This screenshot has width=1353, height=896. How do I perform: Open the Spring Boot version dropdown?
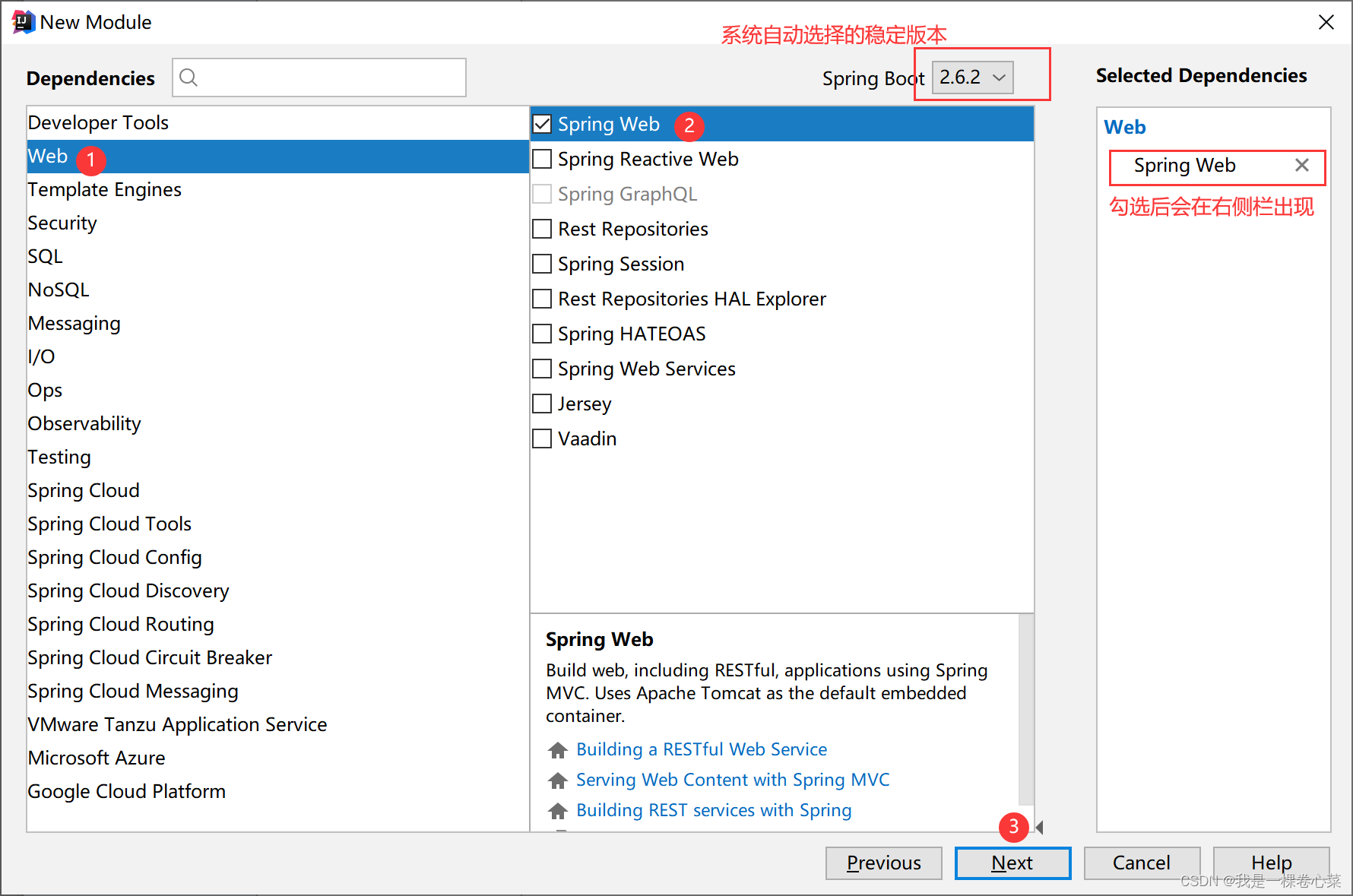point(973,78)
